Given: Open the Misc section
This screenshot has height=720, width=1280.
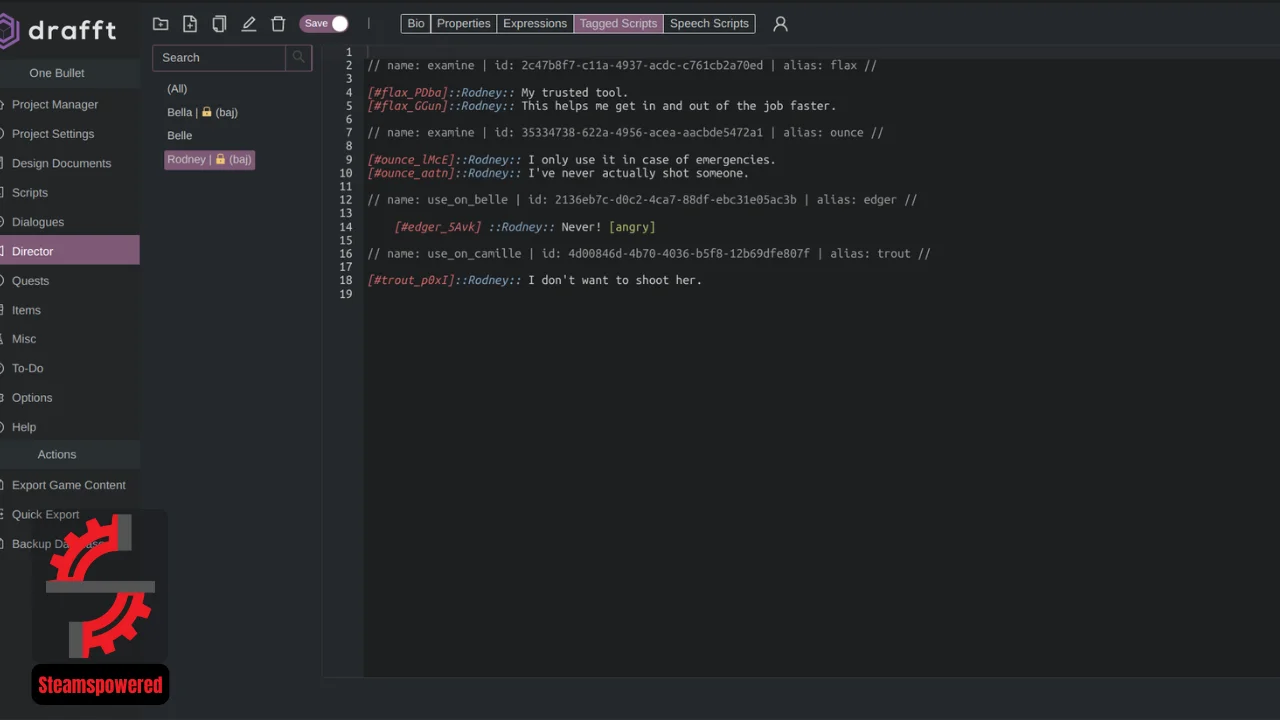Looking at the screenshot, I should click(24, 339).
